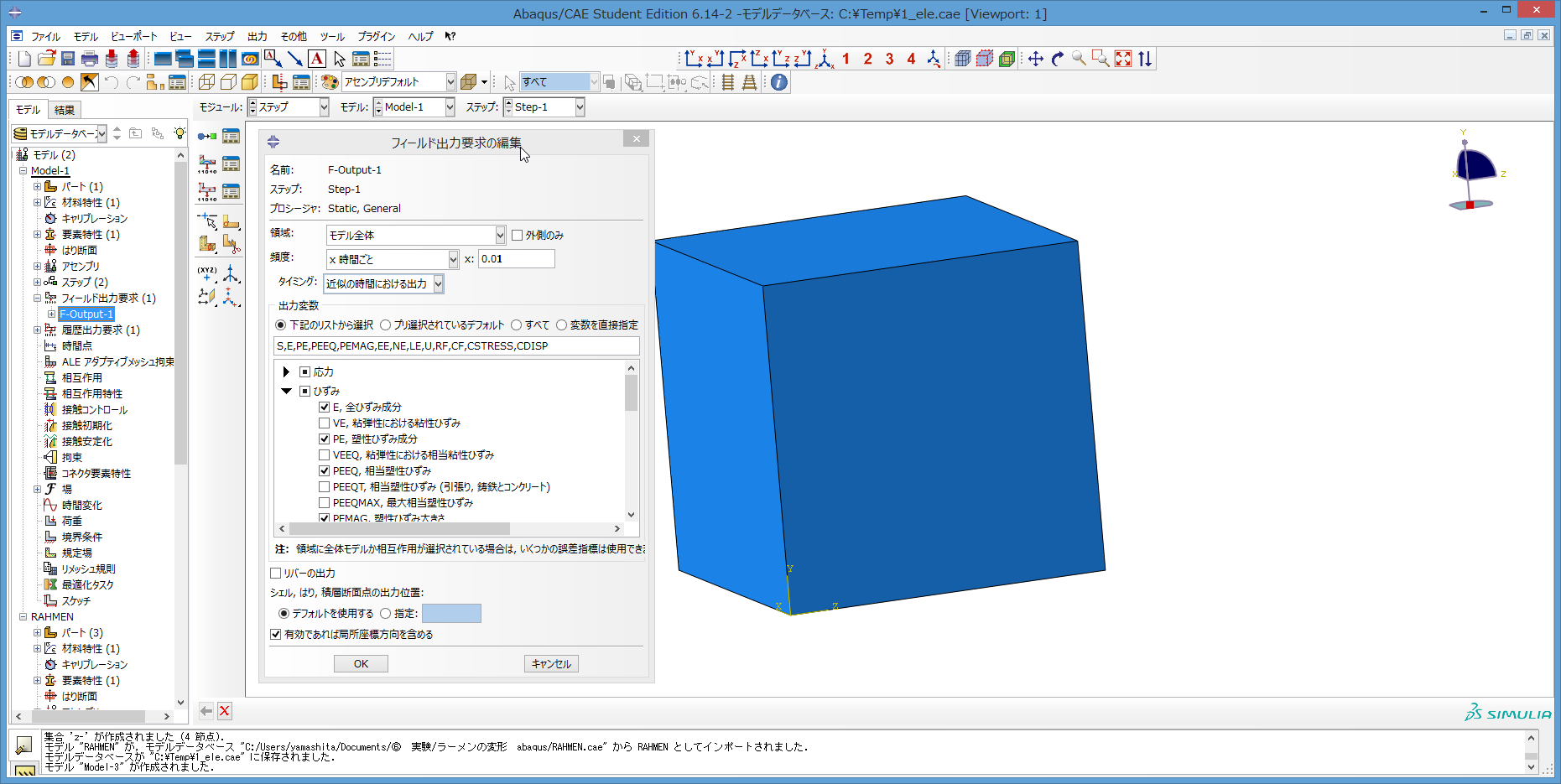
Task: Select the Create Text annotation tool (A icon)
Action: tap(316, 59)
